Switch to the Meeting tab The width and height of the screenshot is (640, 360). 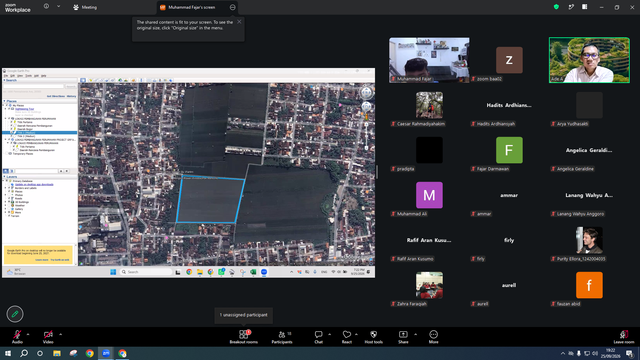85,7
